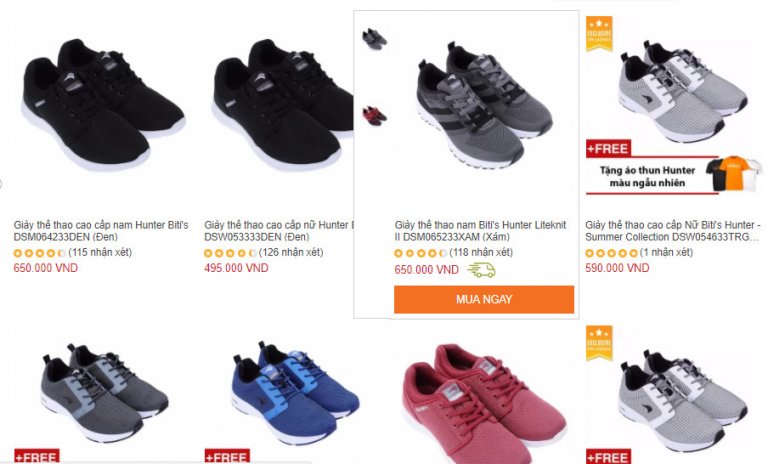Click the 115 nhận xét reviews link
This screenshot has height=464, width=768.
tap(100, 252)
